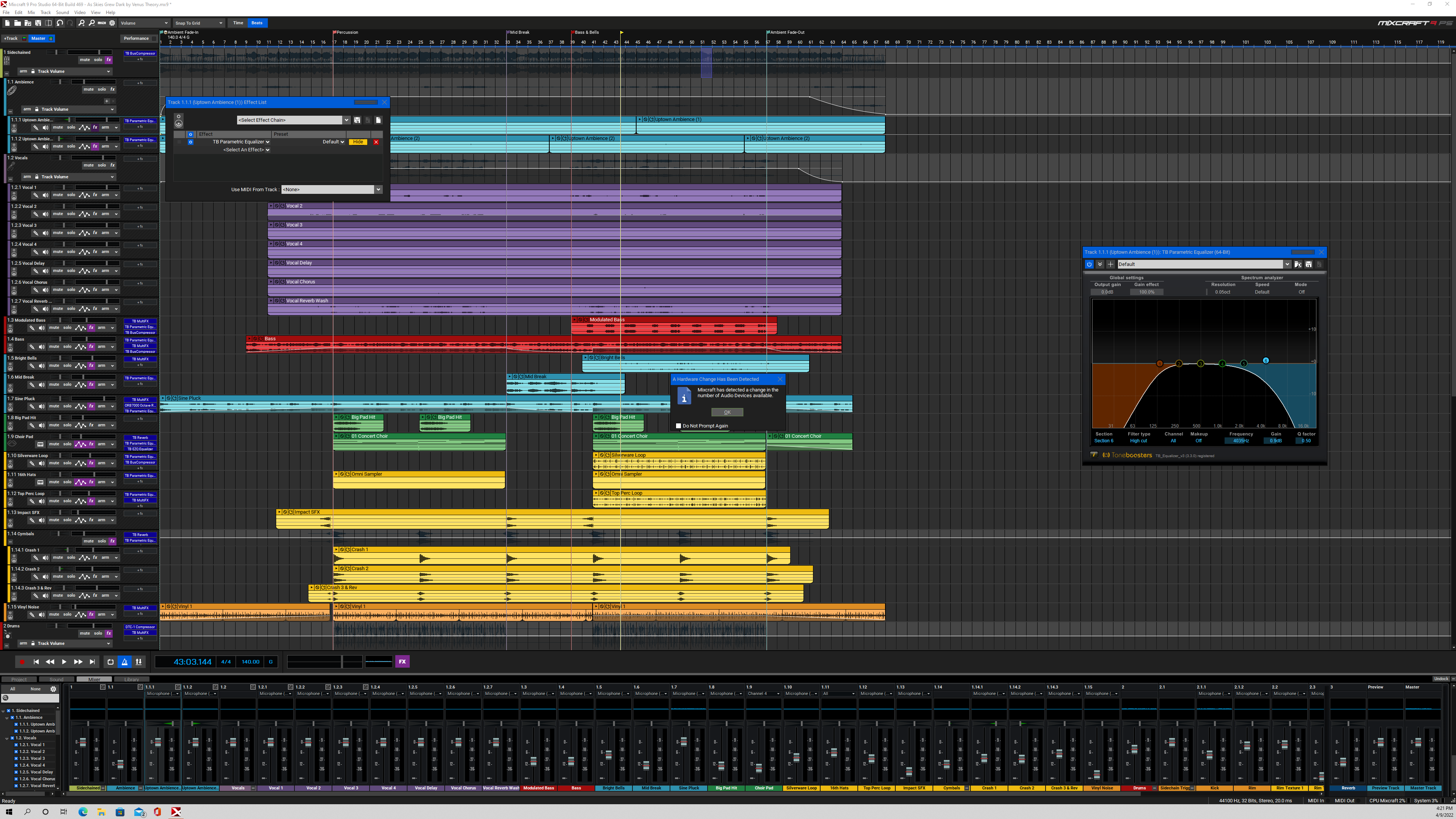Open the purple master FX button
The image size is (1456, 819).
(x=403, y=662)
